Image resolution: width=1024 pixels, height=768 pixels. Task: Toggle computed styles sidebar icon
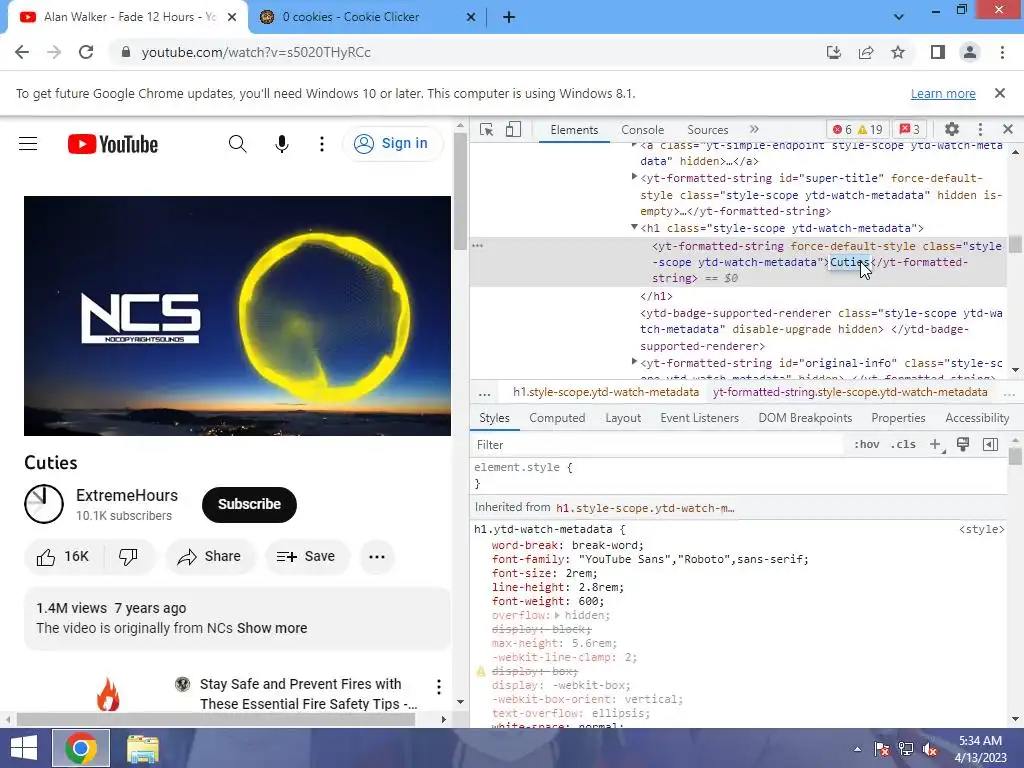tap(990, 445)
